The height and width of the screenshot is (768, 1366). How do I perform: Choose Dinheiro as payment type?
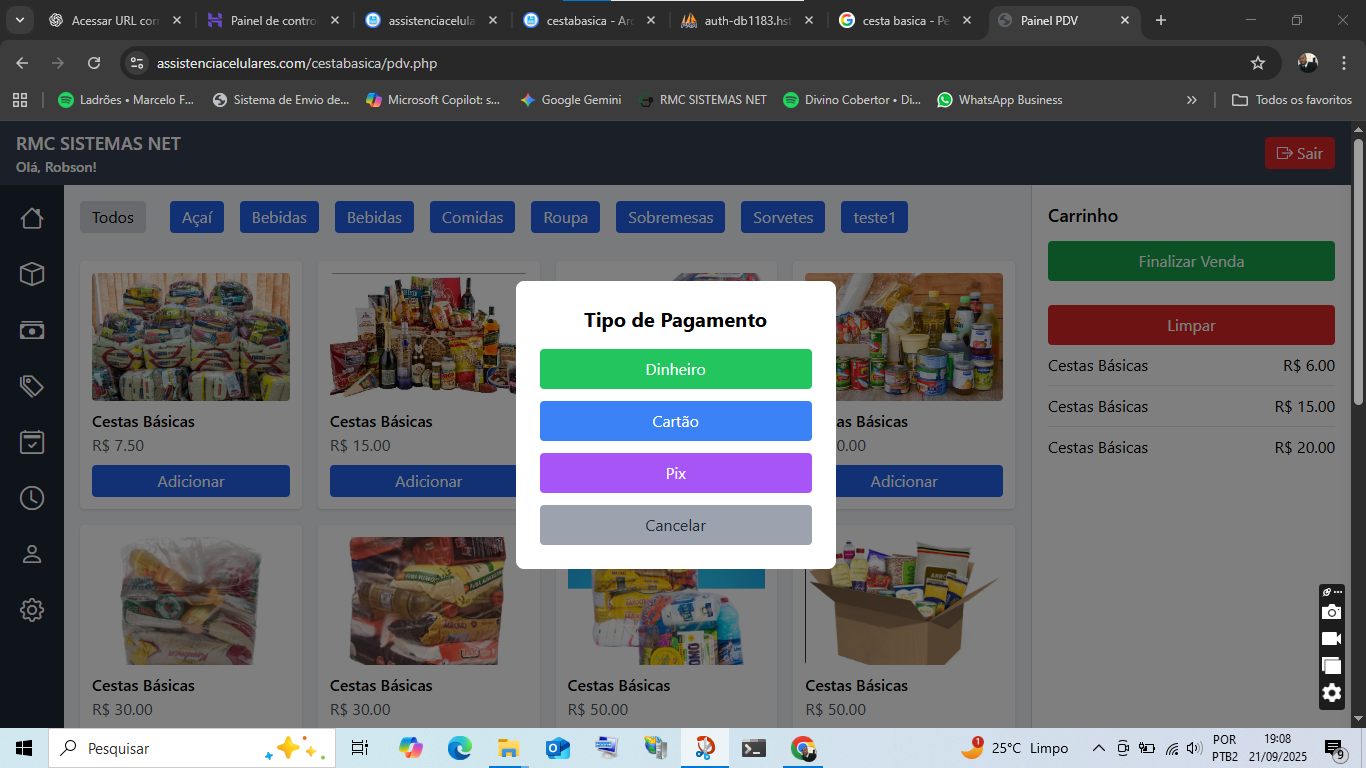(675, 369)
